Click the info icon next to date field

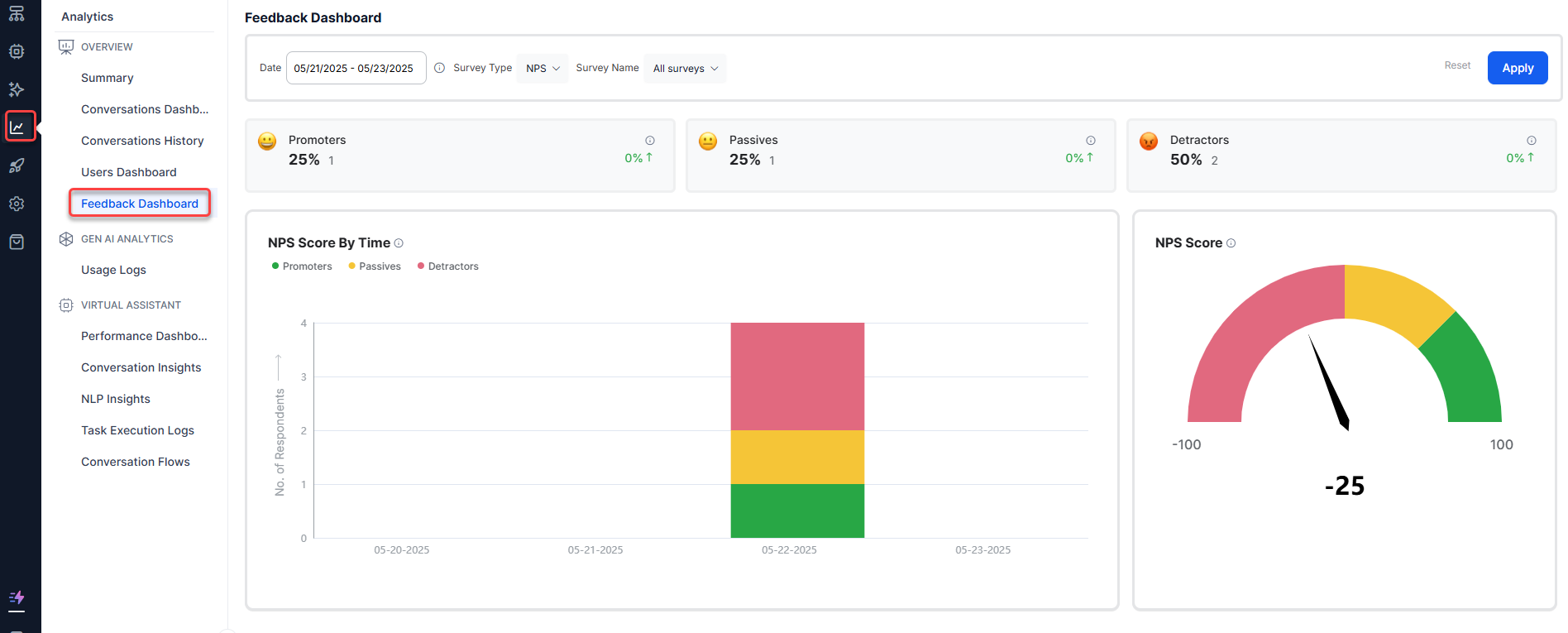pos(440,68)
